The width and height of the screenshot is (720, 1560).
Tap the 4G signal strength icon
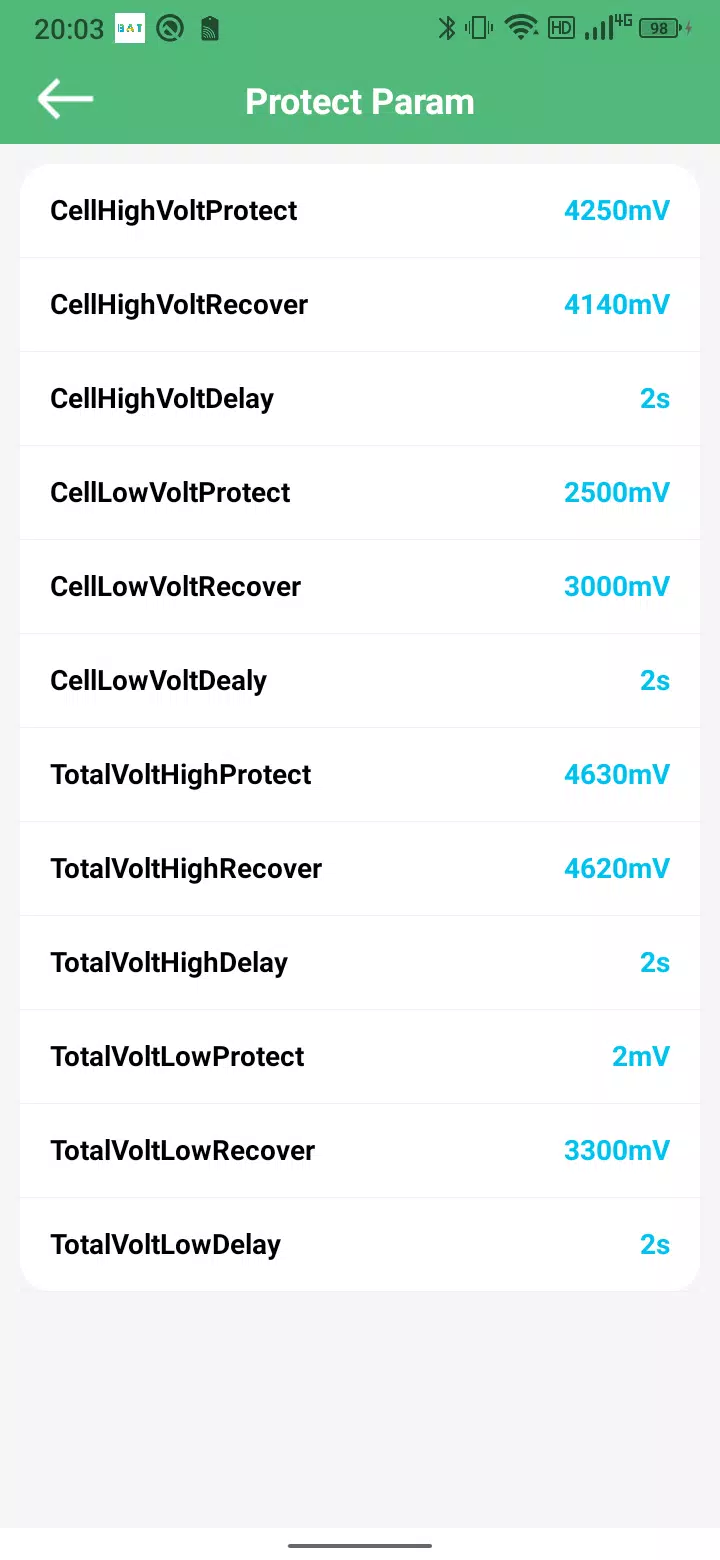[x=608, y=27]
